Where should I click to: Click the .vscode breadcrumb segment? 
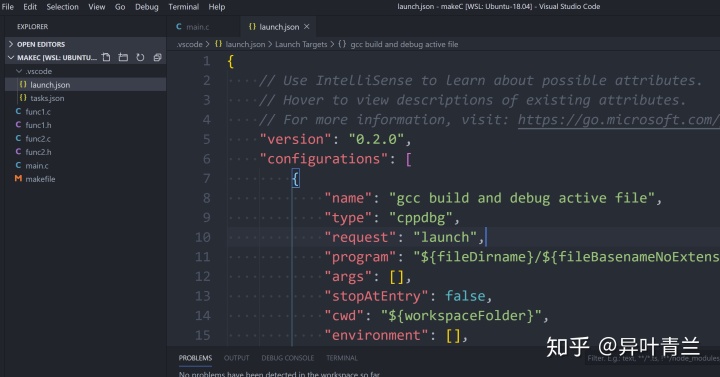click(190, 44)
